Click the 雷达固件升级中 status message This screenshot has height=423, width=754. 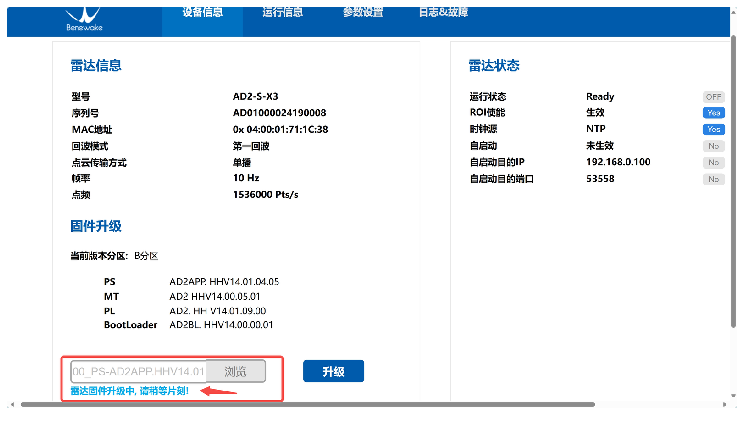coord(129,391)
